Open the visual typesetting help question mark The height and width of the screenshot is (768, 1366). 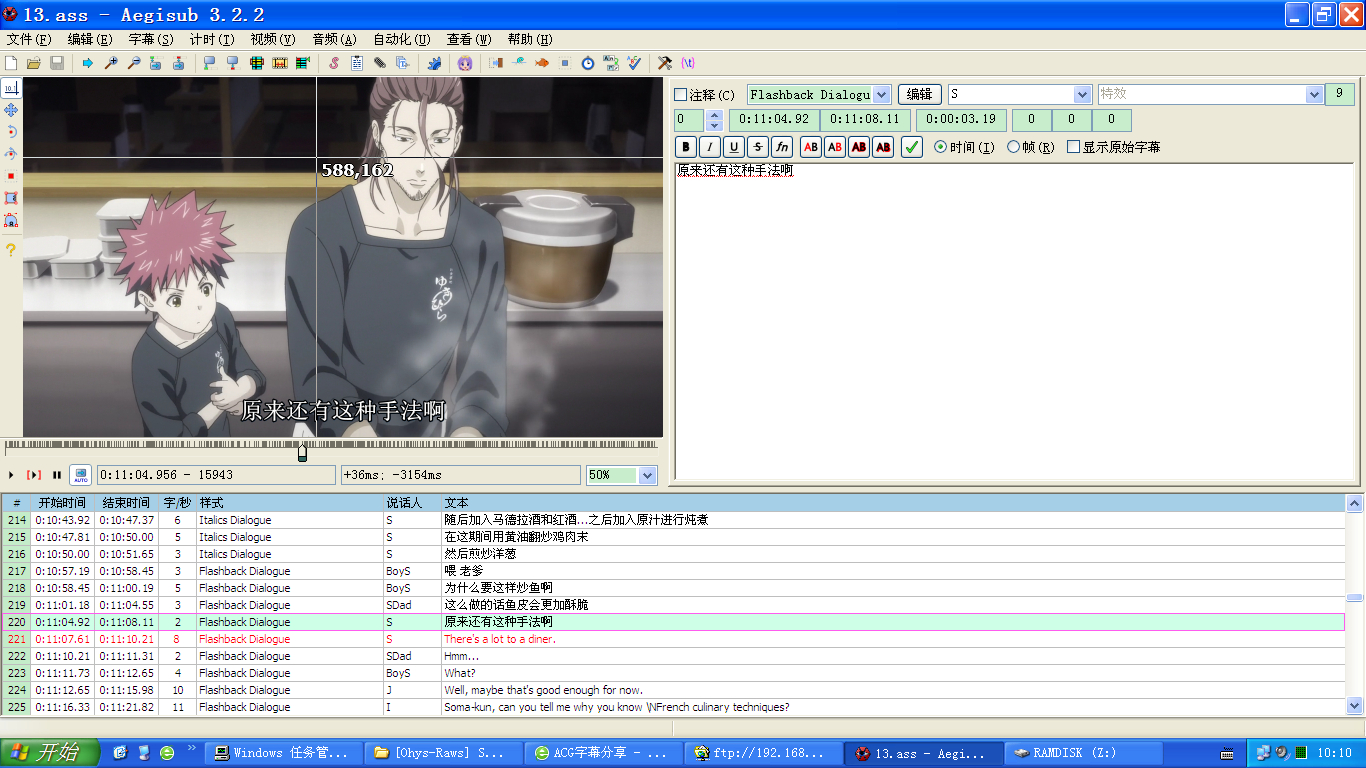pos(11,250)
